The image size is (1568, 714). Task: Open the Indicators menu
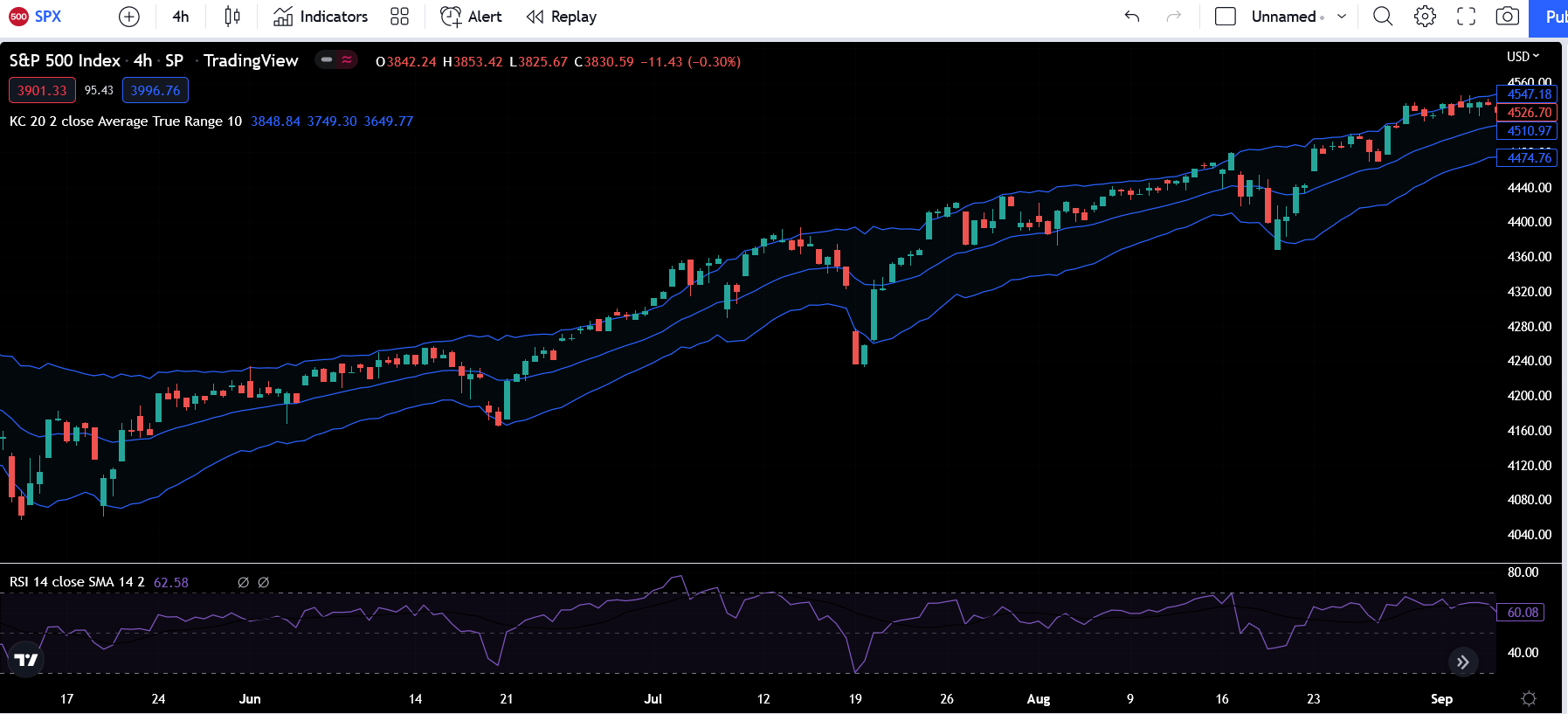[x=321, y=17]
